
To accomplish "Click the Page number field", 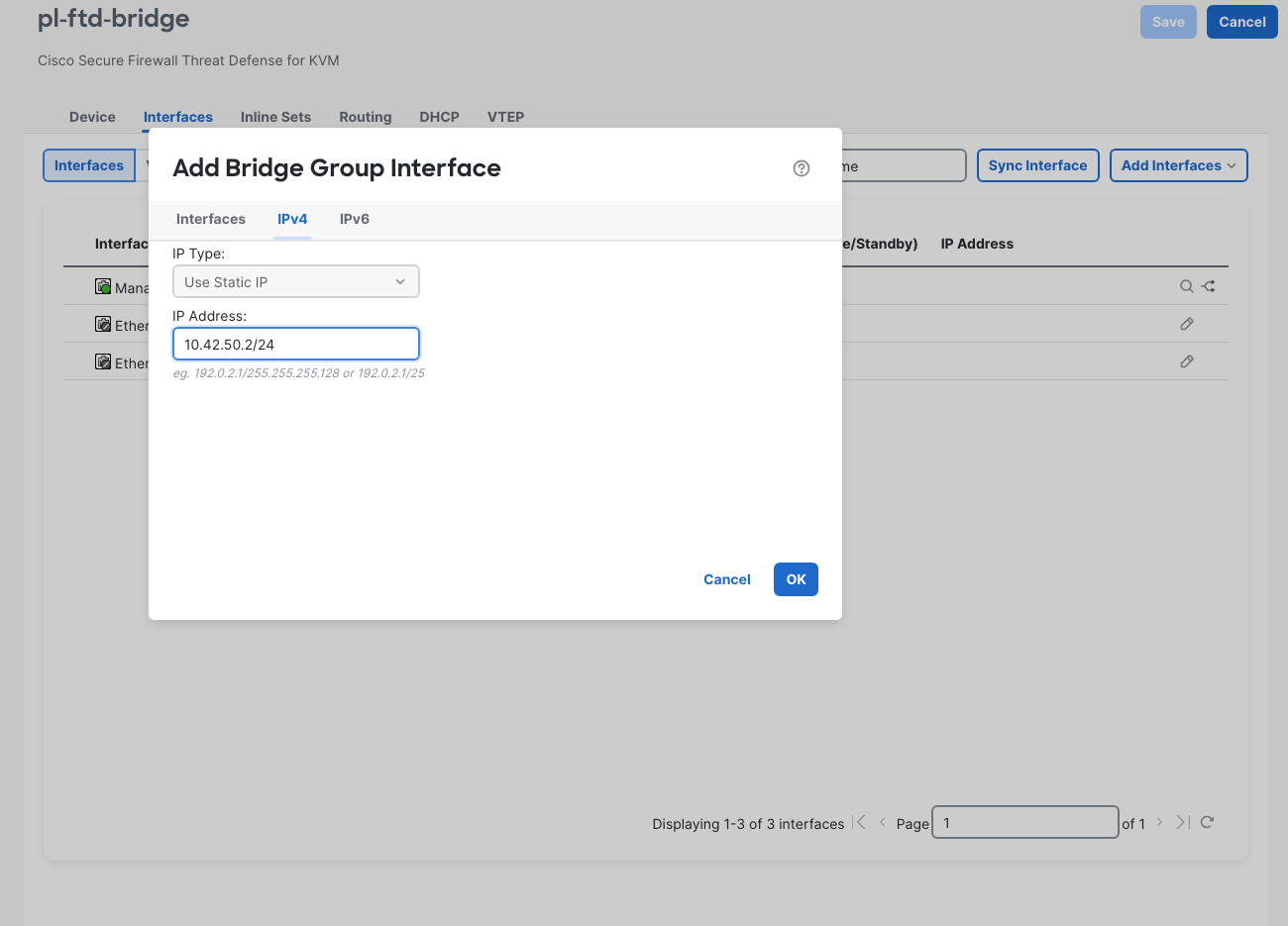I will 1025,822.
